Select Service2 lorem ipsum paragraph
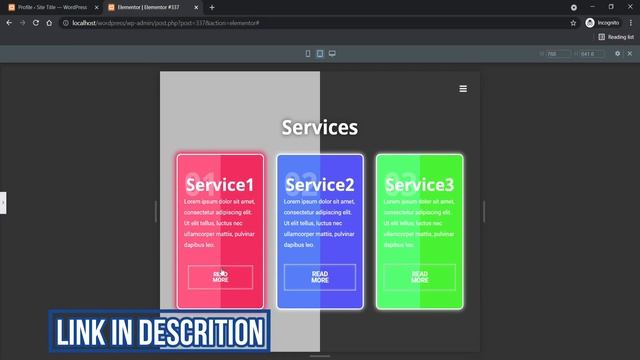The image size is (640, 360). click(x=320, y=223)
